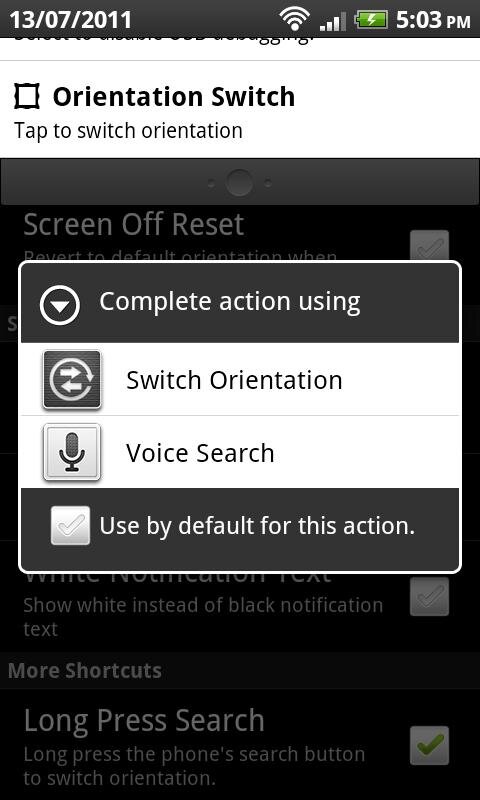Tap the signal strength bars icon
The width and height of the screenshot is (480, 800).
tap(332, 21)
